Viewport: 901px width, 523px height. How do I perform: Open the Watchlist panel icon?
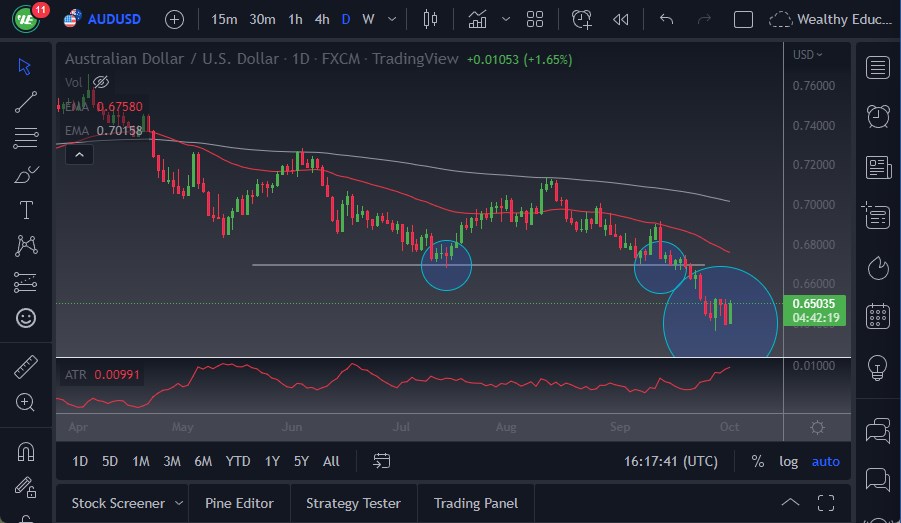tap(878, 67)
